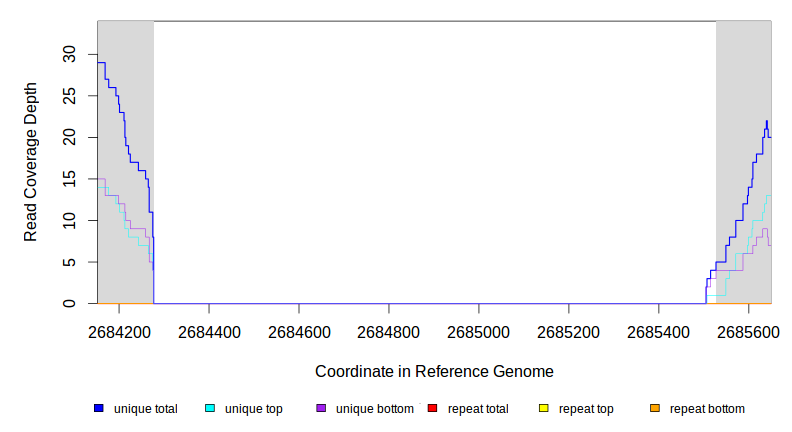Viewport: 792px width, 432px height.
Task: Select the "unique total" legend label
Action: tap(145, 409)
